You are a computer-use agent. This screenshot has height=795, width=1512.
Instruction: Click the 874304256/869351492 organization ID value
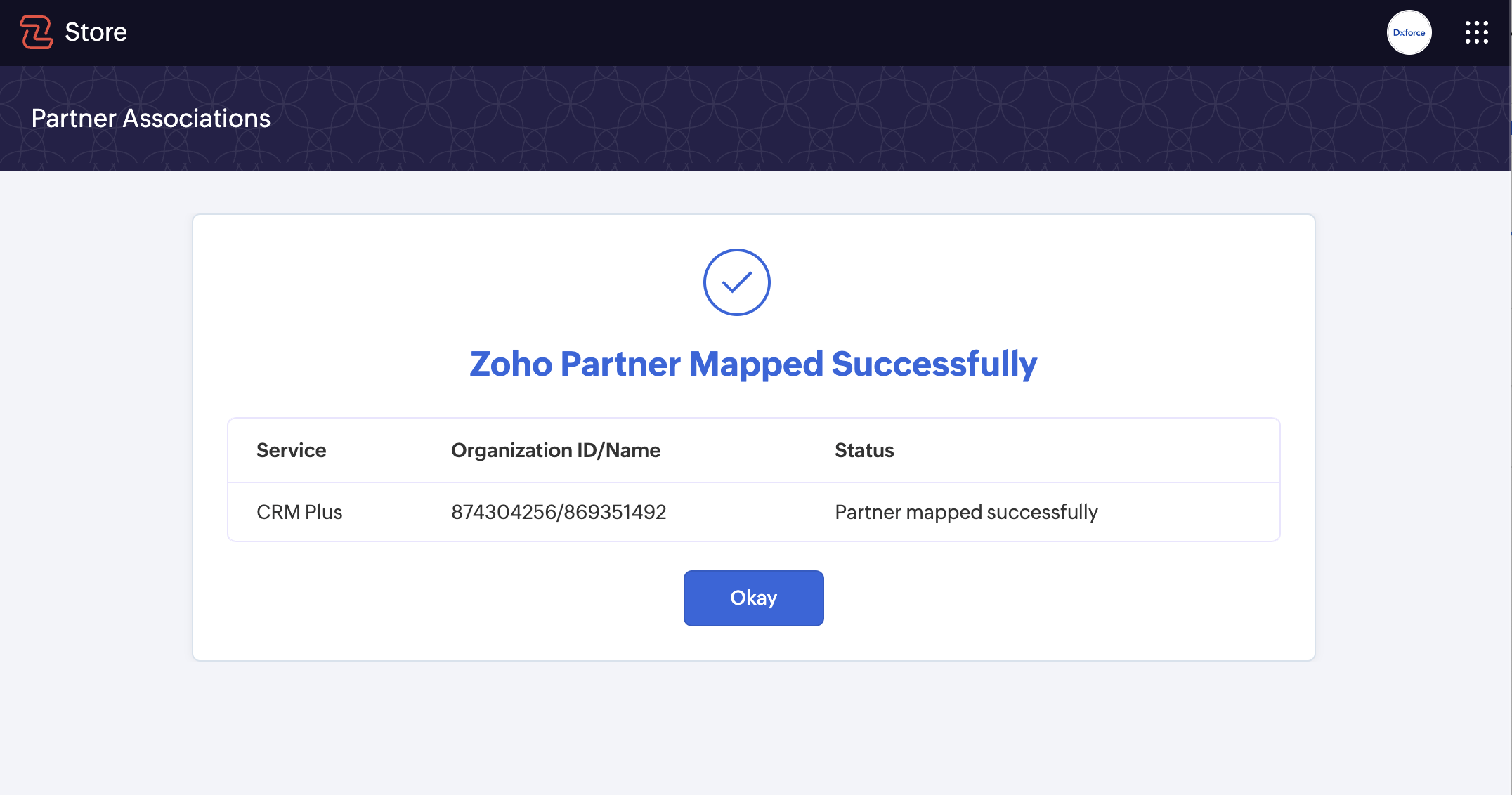559,512
